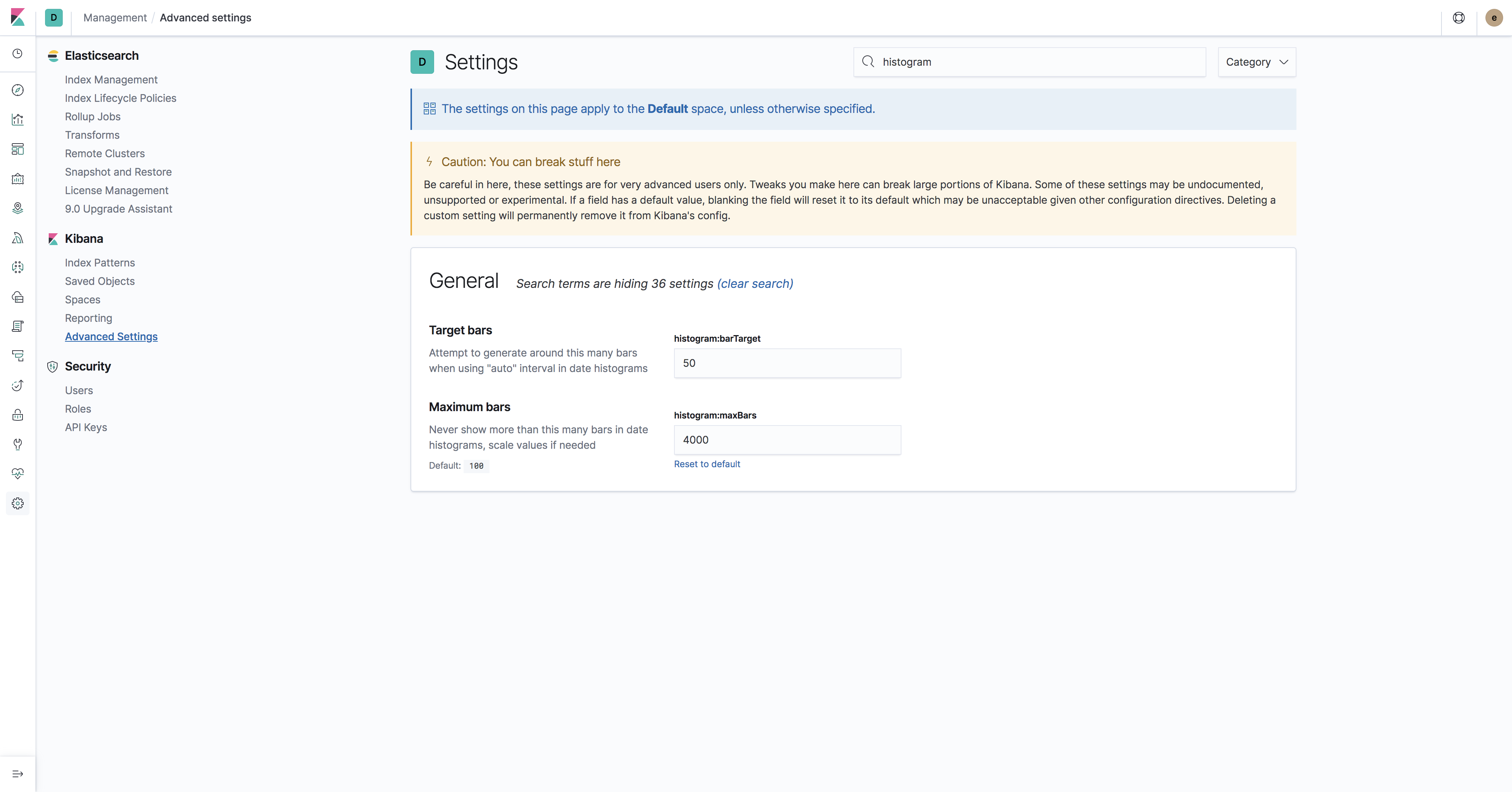Viewport: 1512px width, 792px height.
Task: Open Snapshot and Restore page
Action: 118,172
